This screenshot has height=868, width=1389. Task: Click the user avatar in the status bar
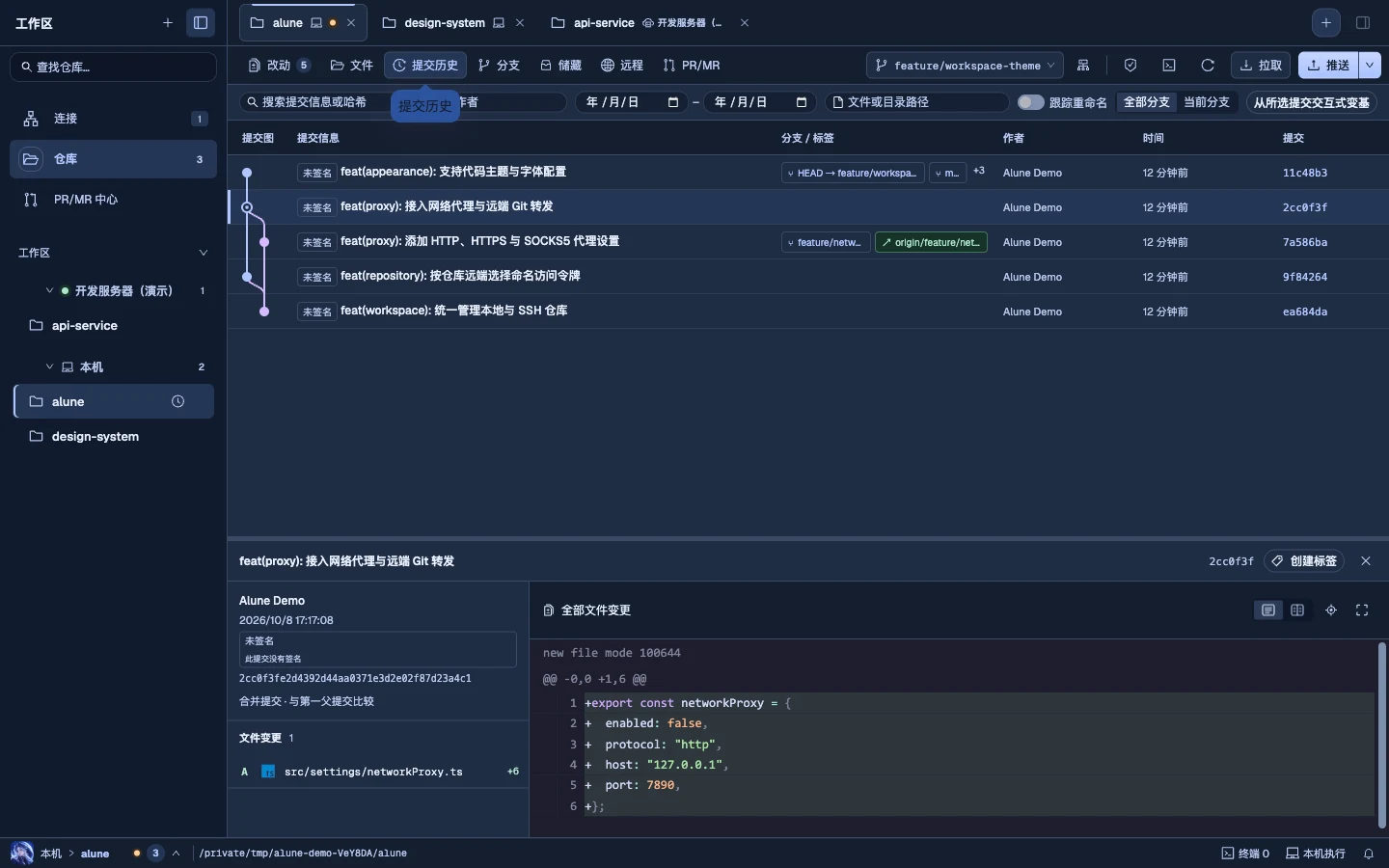click(x=21, y=854)
